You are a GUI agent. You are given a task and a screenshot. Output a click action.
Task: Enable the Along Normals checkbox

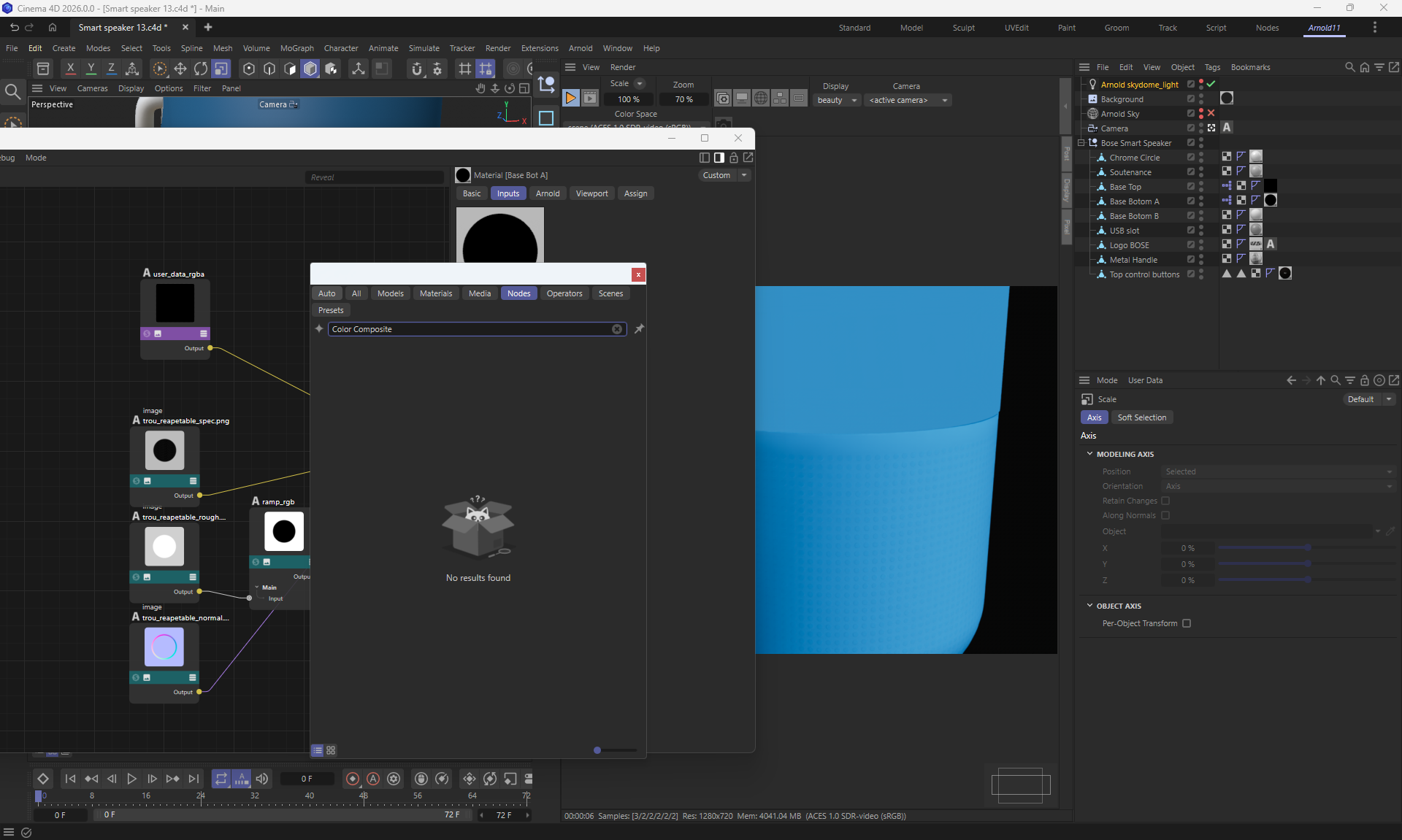tap(1165, 515)
